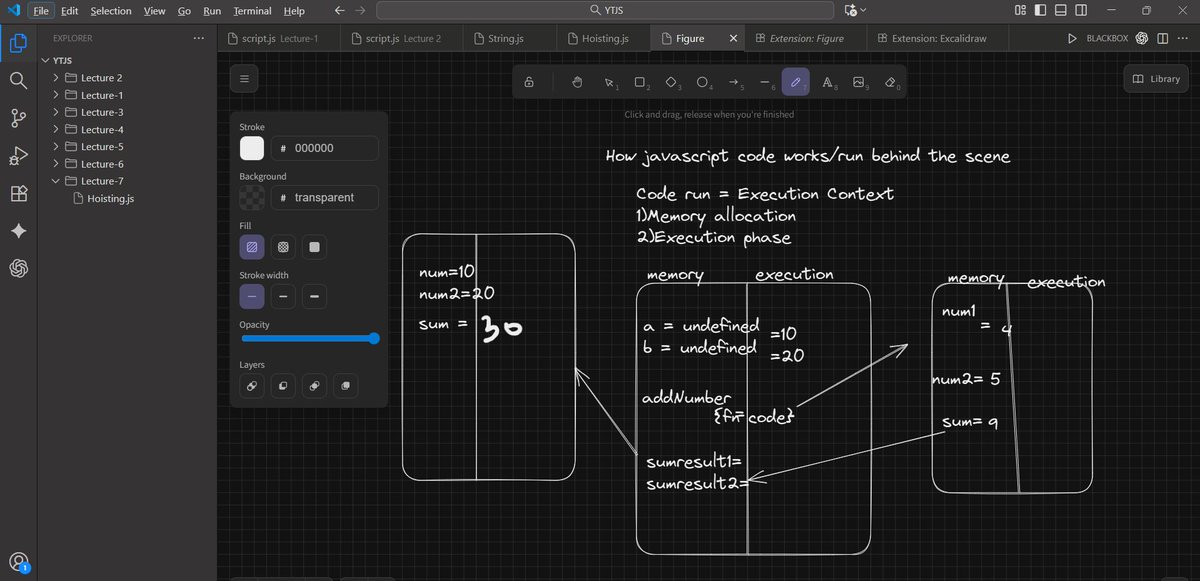Expand the Lecture-5 folder
1200x581 pixels.
56,146
